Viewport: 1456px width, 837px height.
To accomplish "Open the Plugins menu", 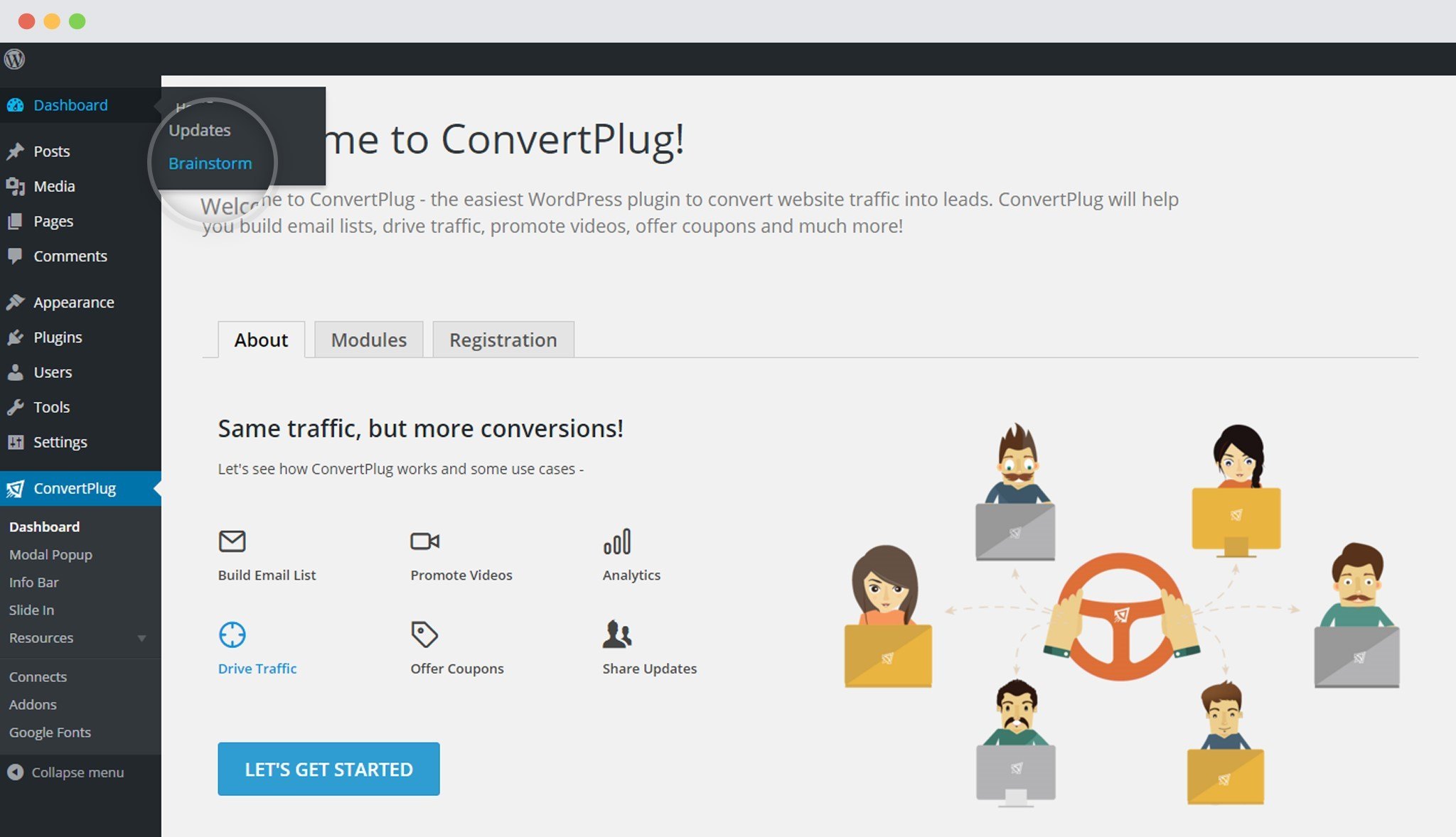I will (80, 337).
